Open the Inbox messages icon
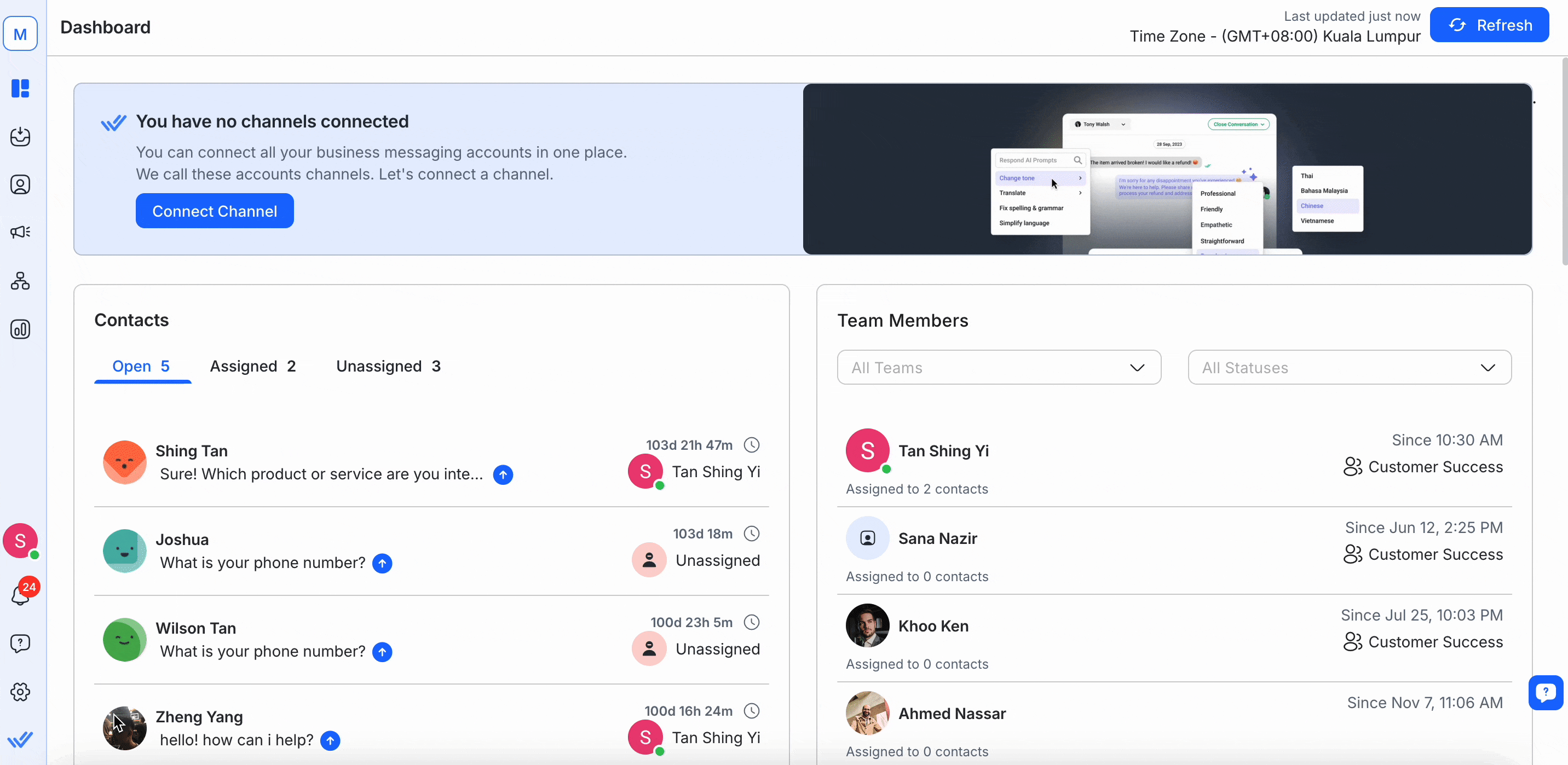The image size is (1568, 765). (20, 136)
